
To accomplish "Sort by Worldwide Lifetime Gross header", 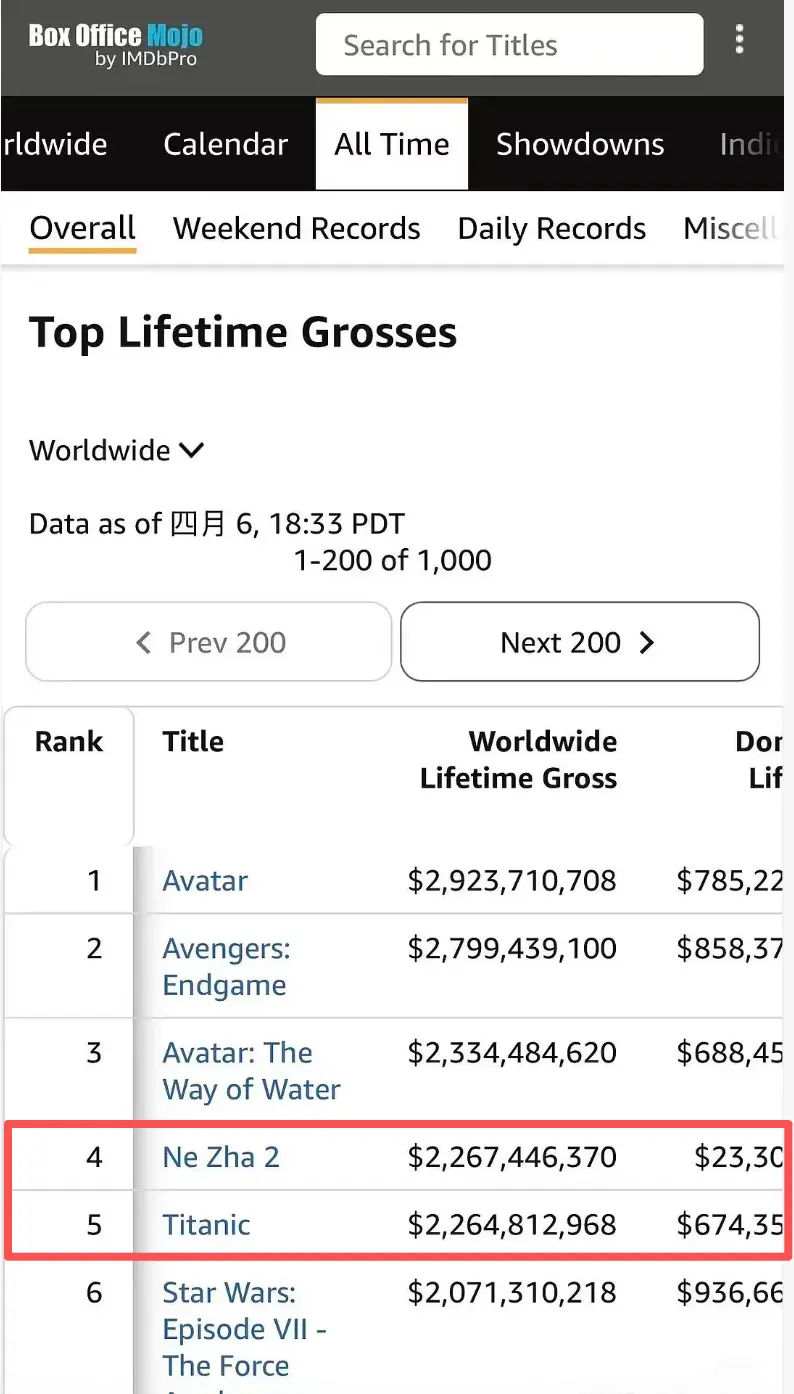I will point(517,760).
